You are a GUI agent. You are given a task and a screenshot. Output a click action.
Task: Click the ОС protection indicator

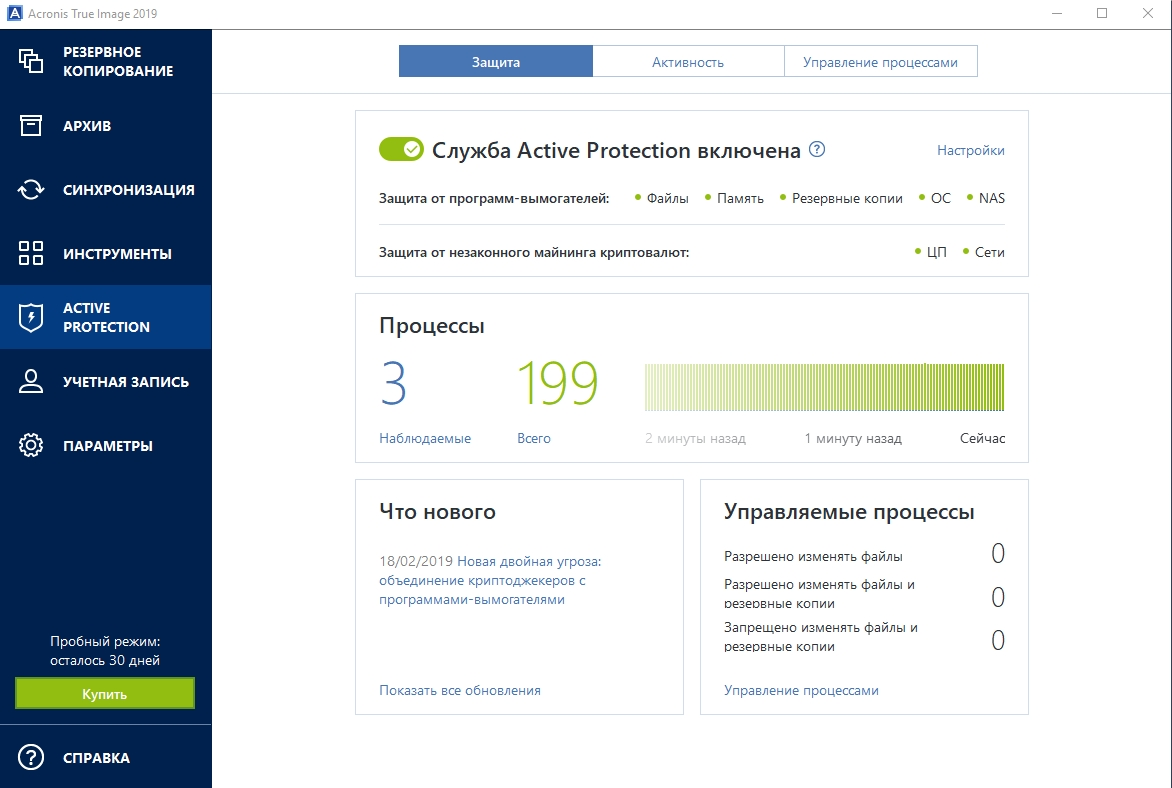pyautogui.click(x=934, y=198)
